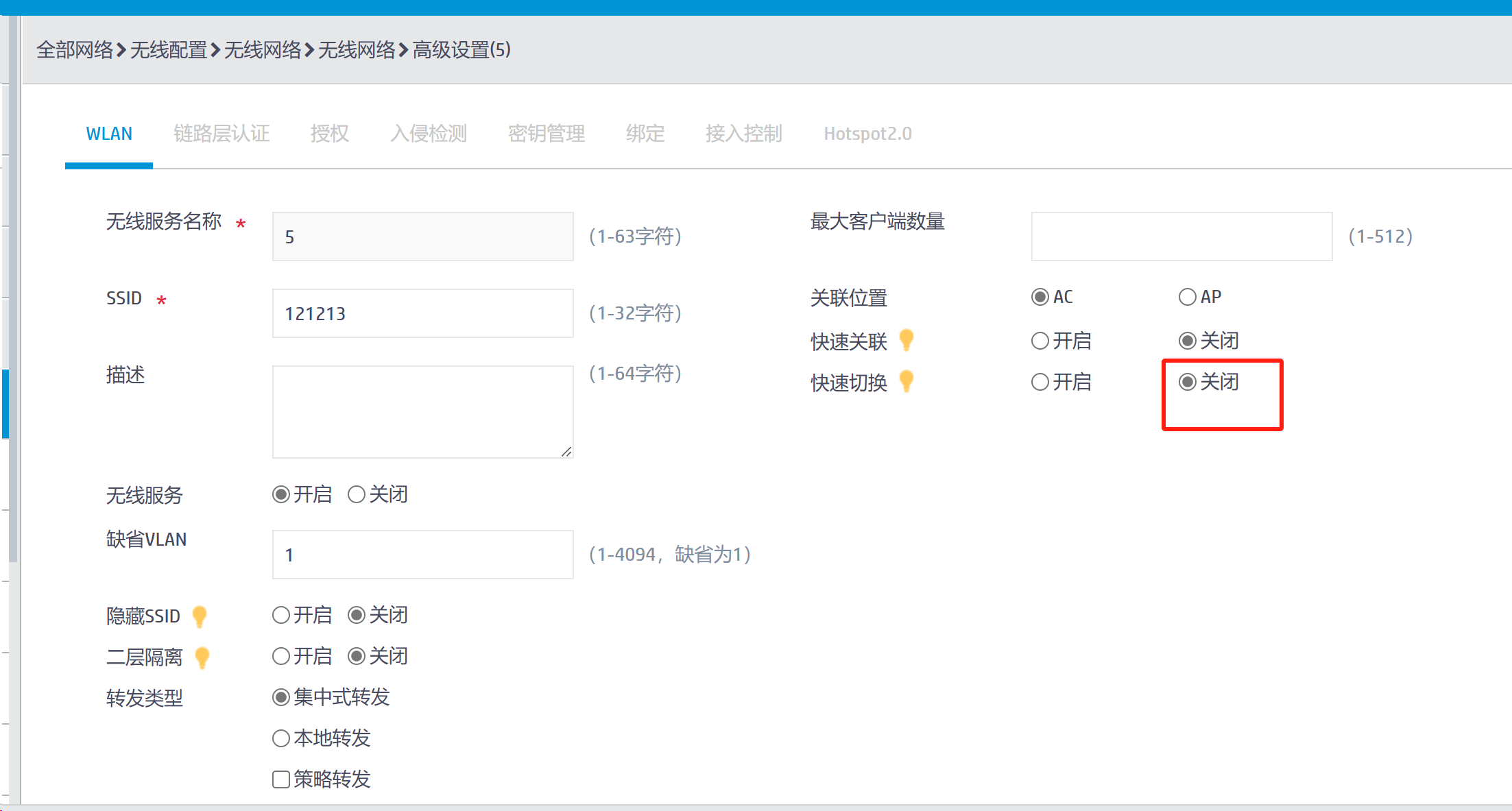
Task: Open the Hotspot2.0 tab
Action: tap(867, 134)
